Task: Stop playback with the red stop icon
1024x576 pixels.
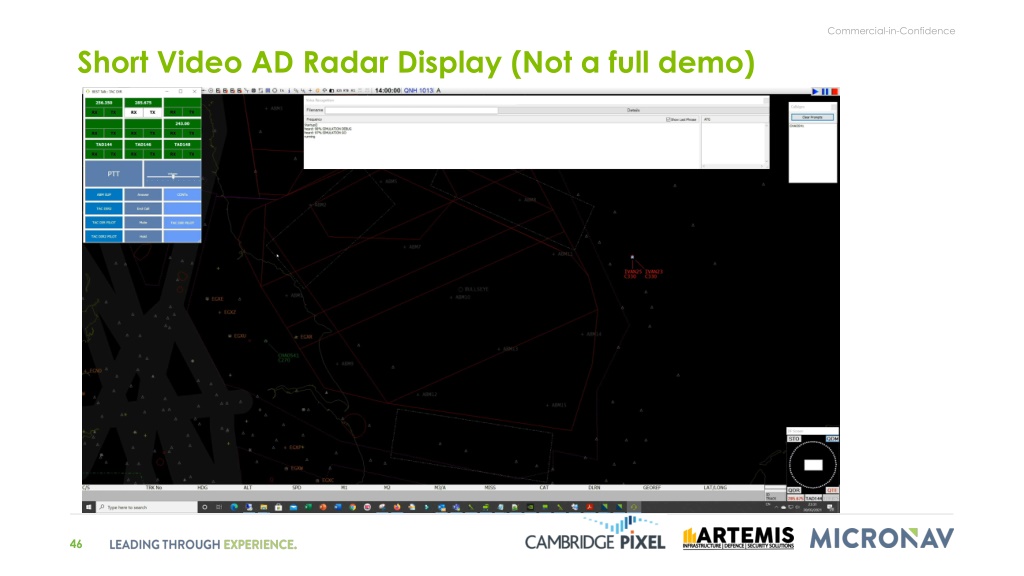Action: click(x=835, y=91)
